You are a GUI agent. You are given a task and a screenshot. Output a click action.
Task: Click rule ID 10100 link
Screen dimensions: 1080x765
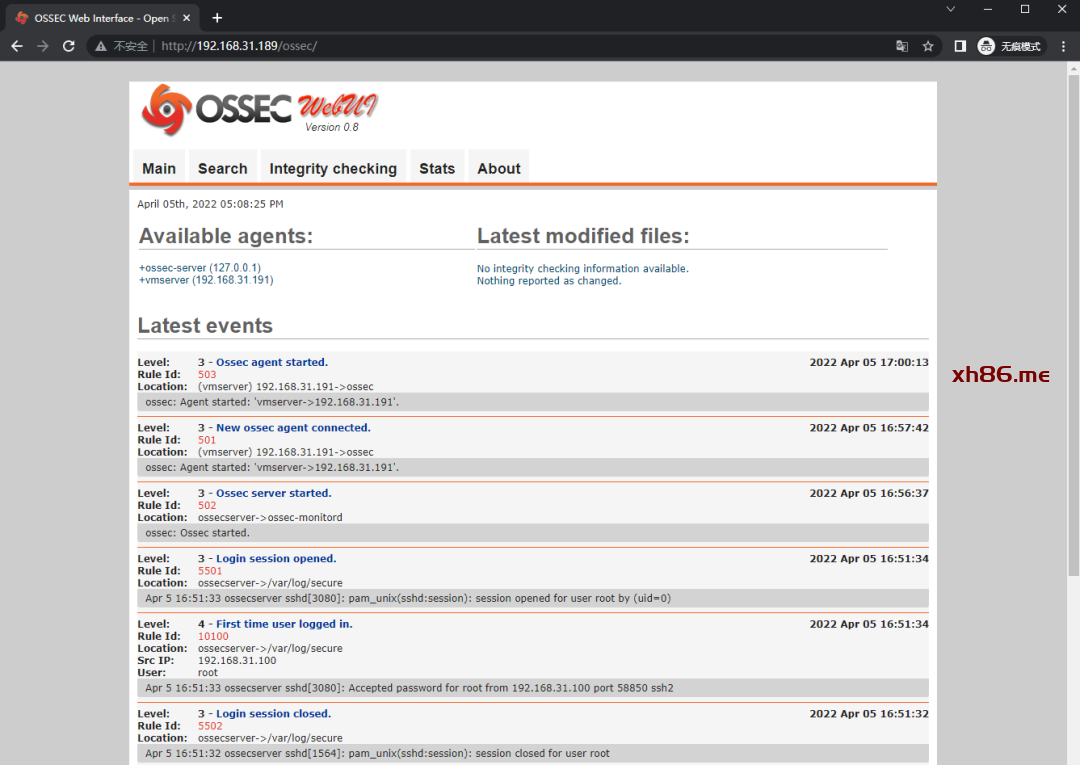(213, 636)
